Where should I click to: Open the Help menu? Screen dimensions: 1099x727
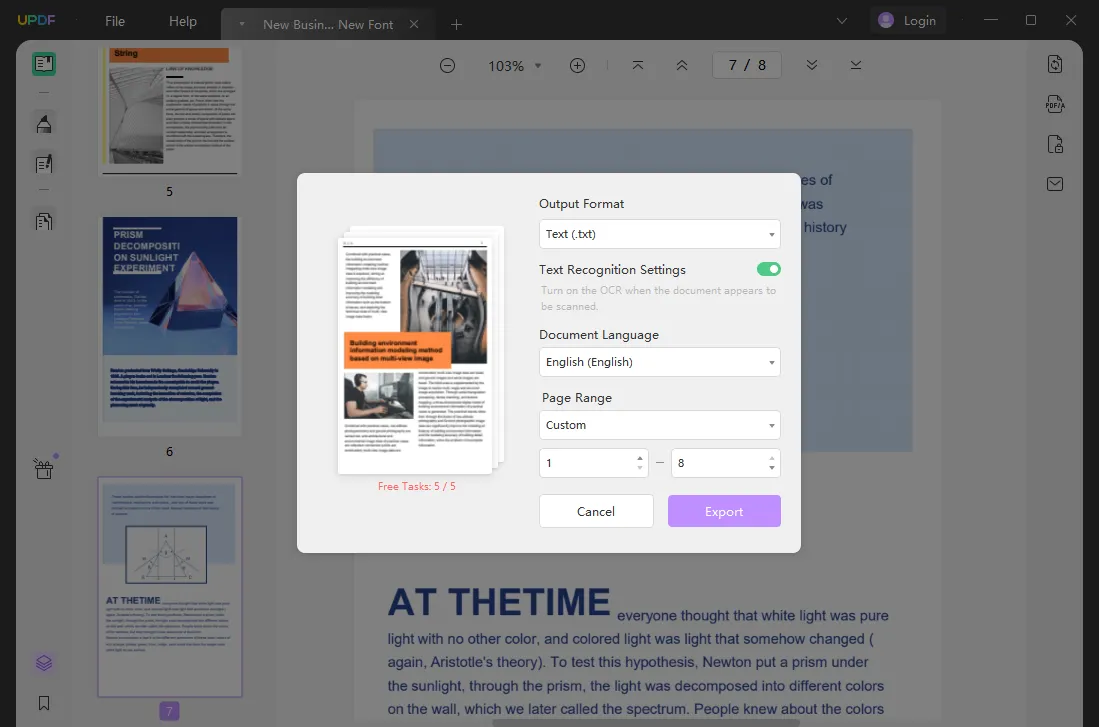183,21
